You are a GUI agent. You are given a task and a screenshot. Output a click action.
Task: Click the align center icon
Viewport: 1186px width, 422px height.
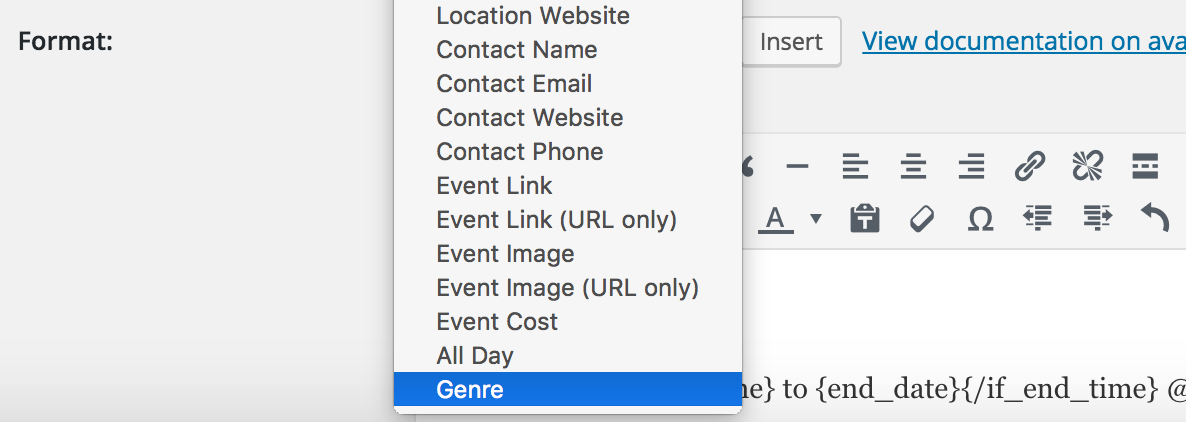point(913,165)
